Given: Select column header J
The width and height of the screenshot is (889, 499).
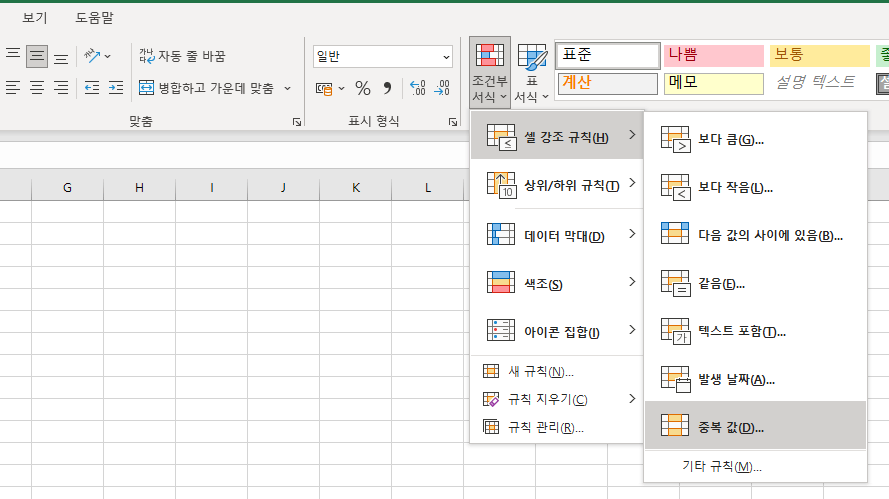Looking at the screenshot, I should (283, 187).
